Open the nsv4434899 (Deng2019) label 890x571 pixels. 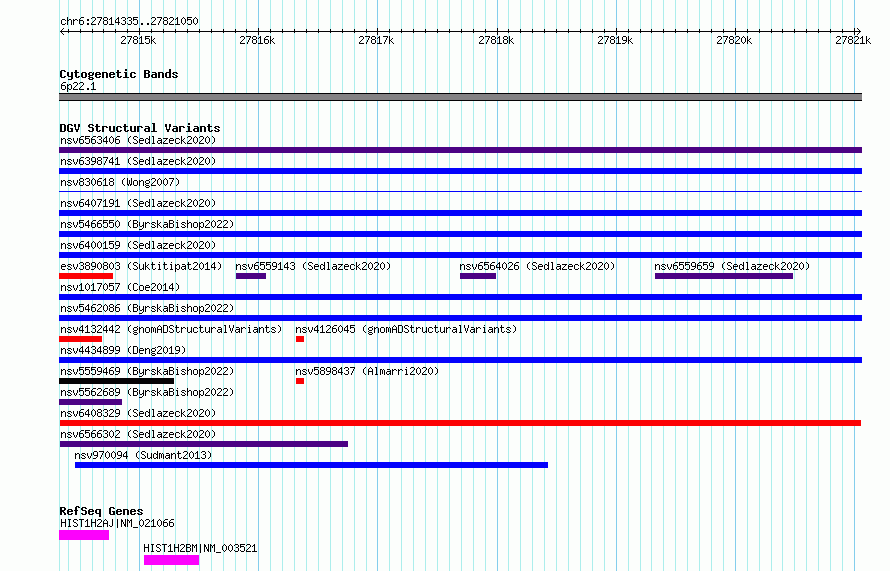point(123,350)
